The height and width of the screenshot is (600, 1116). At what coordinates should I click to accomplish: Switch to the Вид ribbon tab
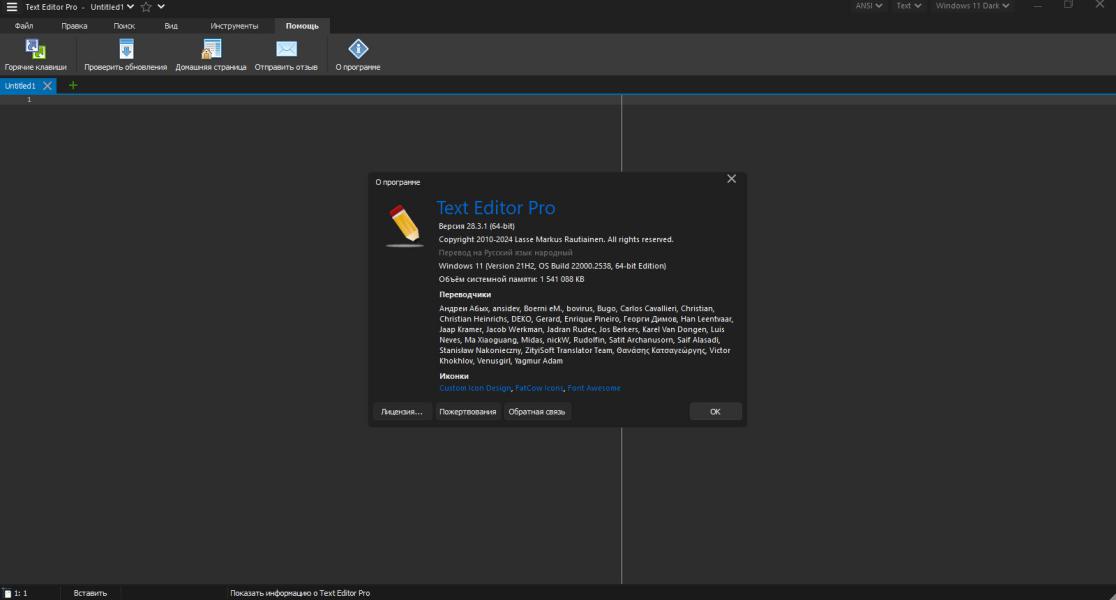pos(171,26)
